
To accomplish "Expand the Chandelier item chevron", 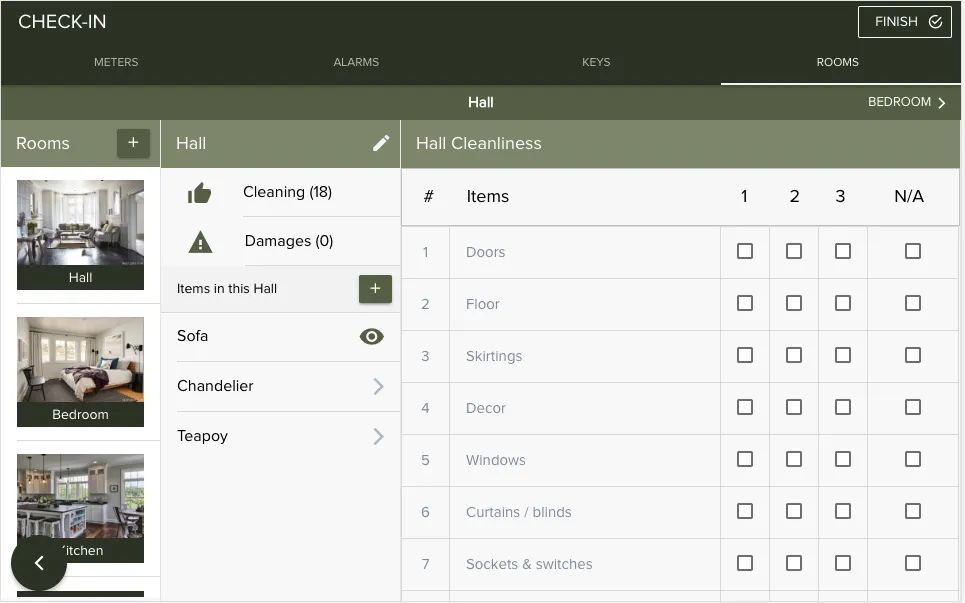I will click(x=378, y=386).
